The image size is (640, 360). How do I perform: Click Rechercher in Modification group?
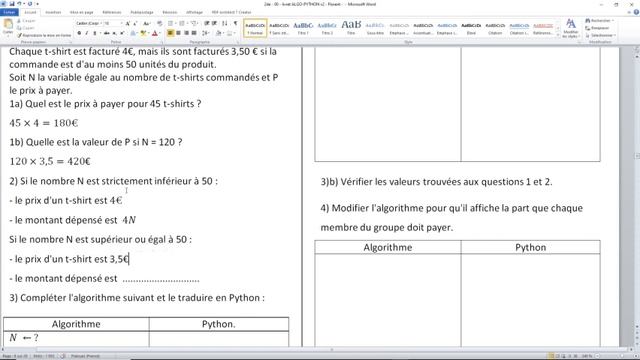click(x=599, y=20)
